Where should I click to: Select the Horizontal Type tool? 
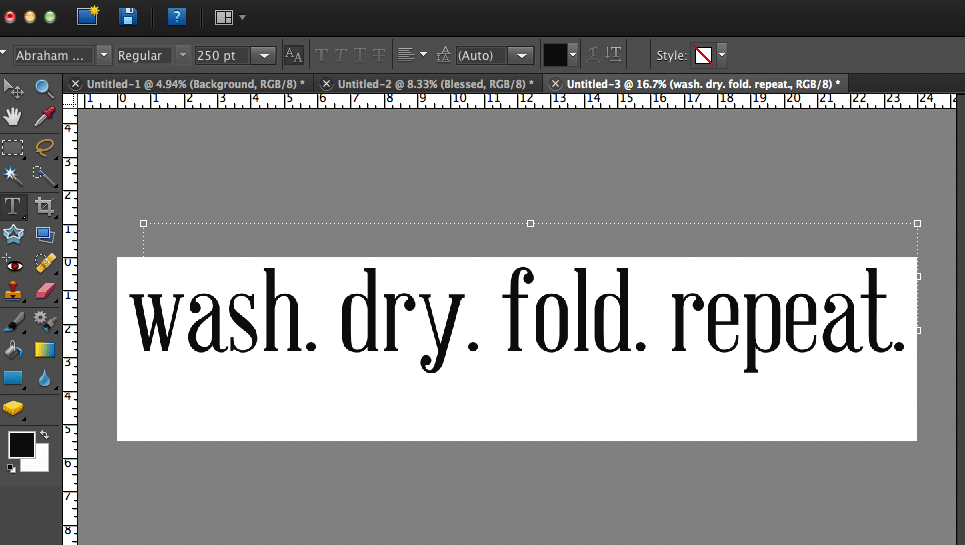13,206
